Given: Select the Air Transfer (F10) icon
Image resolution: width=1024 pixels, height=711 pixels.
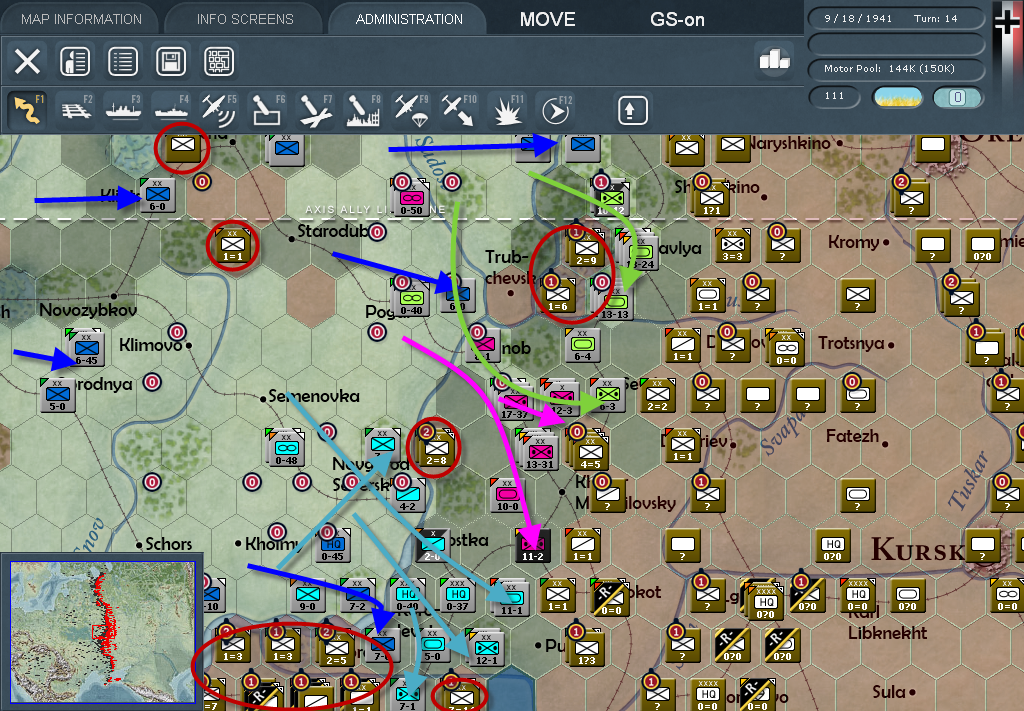Looking at the screenshot, I should pyautogui.click(x=459, y=109).
